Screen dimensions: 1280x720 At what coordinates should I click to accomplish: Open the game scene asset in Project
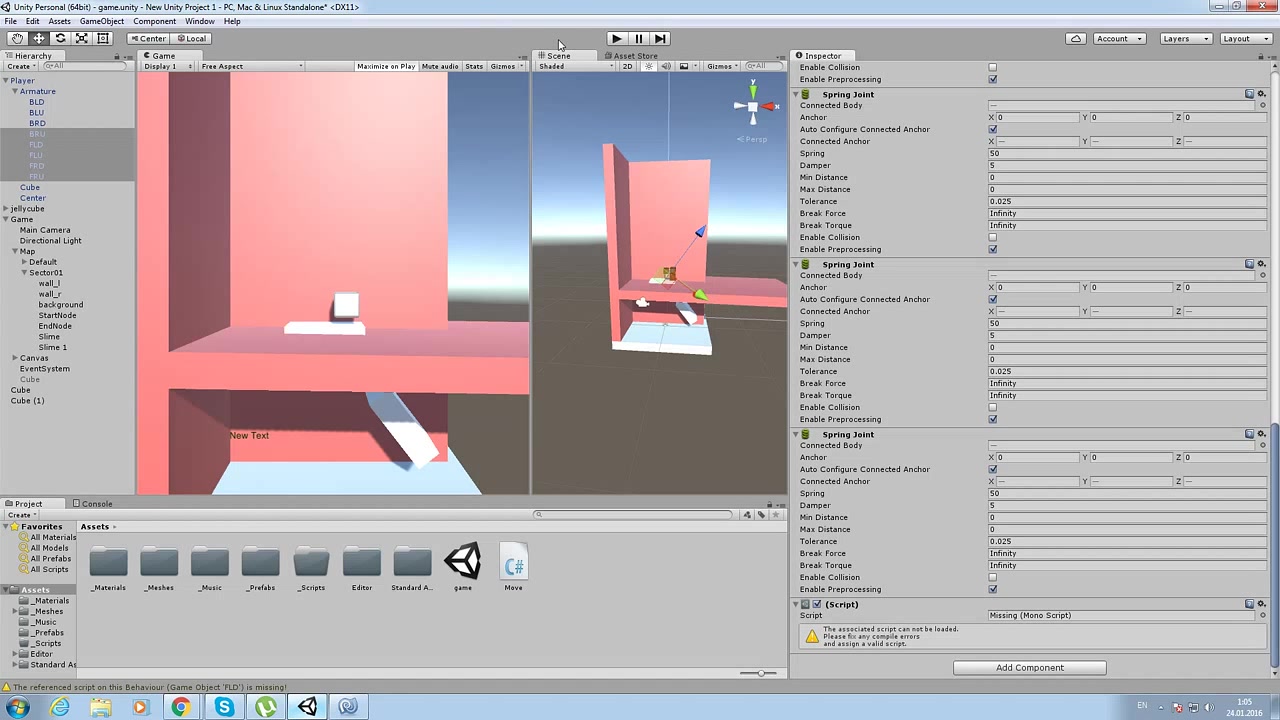point(462,565)
